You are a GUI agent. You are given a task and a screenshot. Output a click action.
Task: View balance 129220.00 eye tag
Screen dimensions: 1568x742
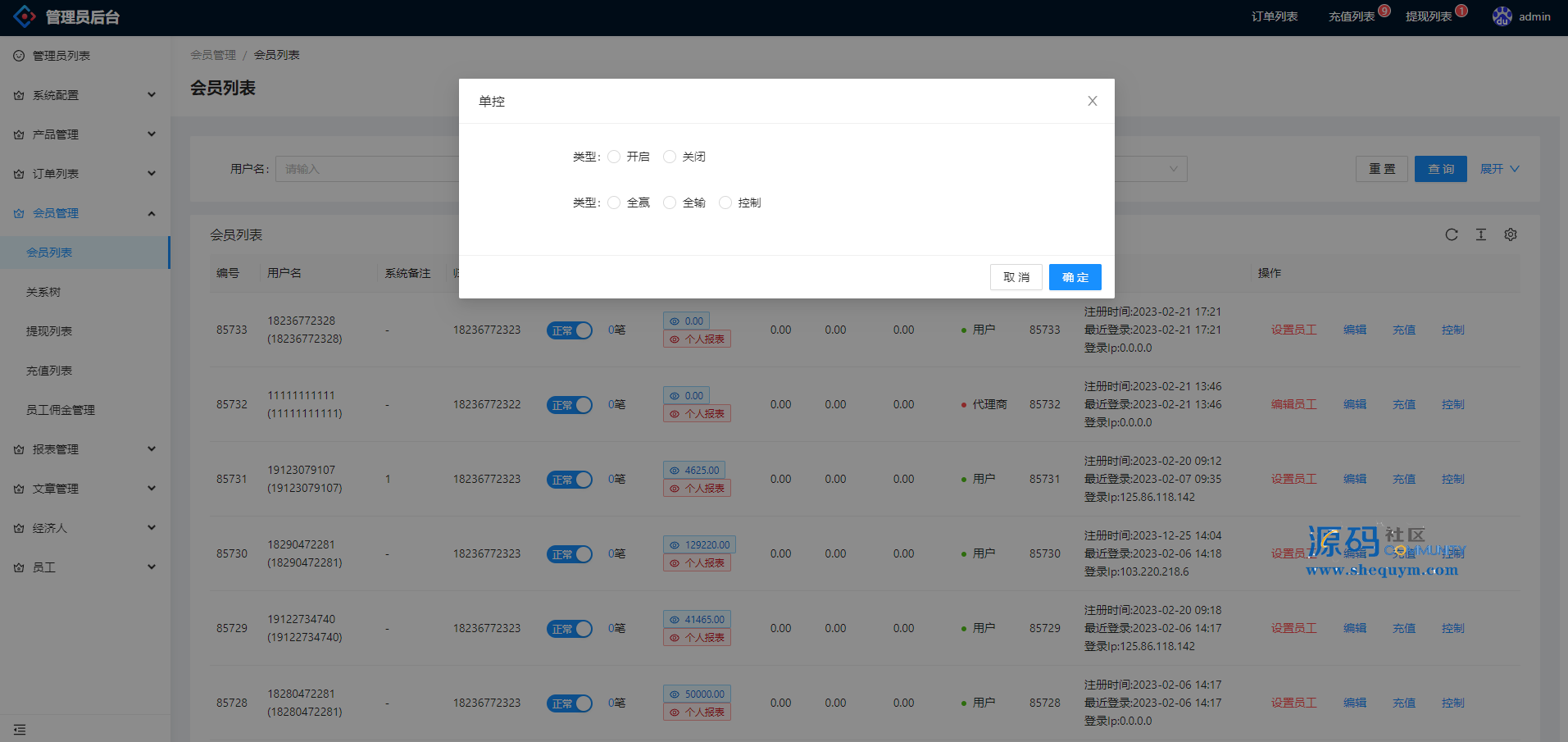[699, 544]
